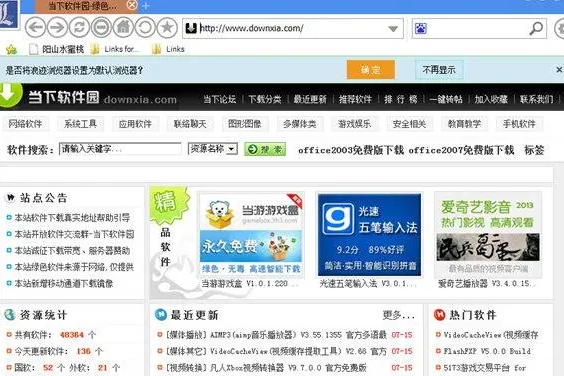The height and width of the screenshot is (376, 564).
Task: Select the 应用软件 category tab
Action: tap(135, 124)
